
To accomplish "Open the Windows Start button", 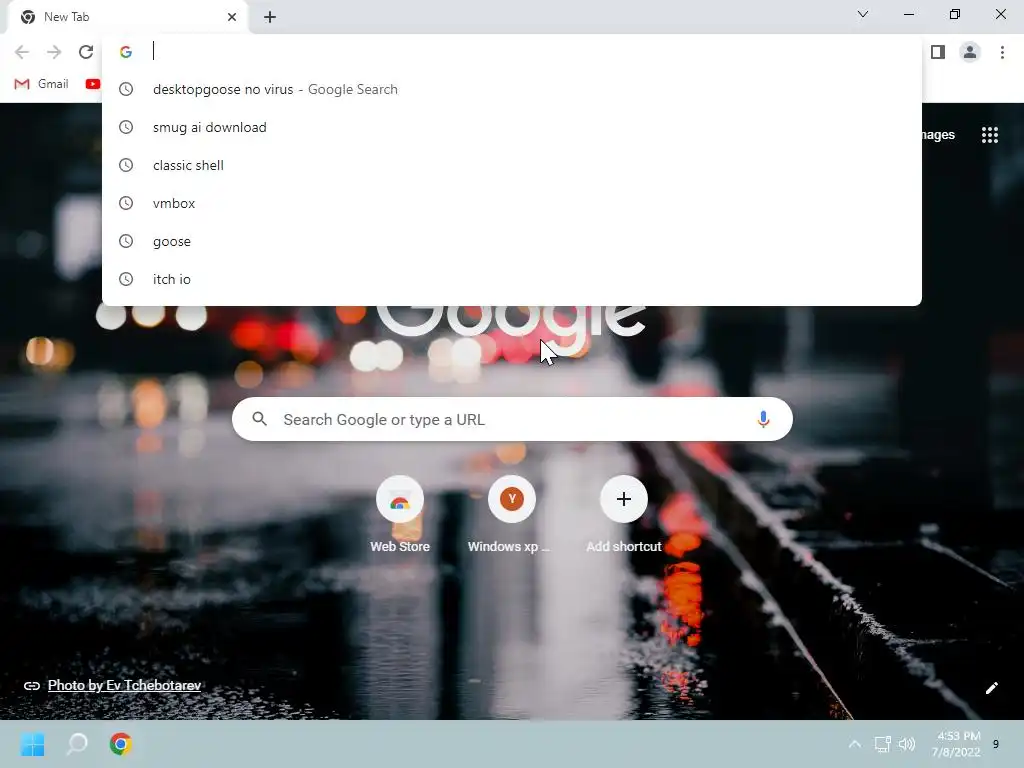I will click(x=33, y=744).
